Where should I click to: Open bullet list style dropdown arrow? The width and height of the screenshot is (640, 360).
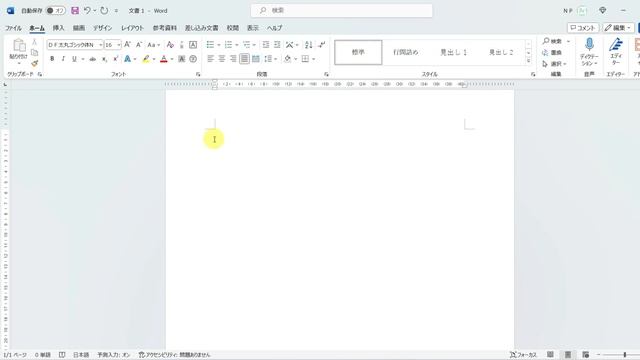tap(219, 45)
